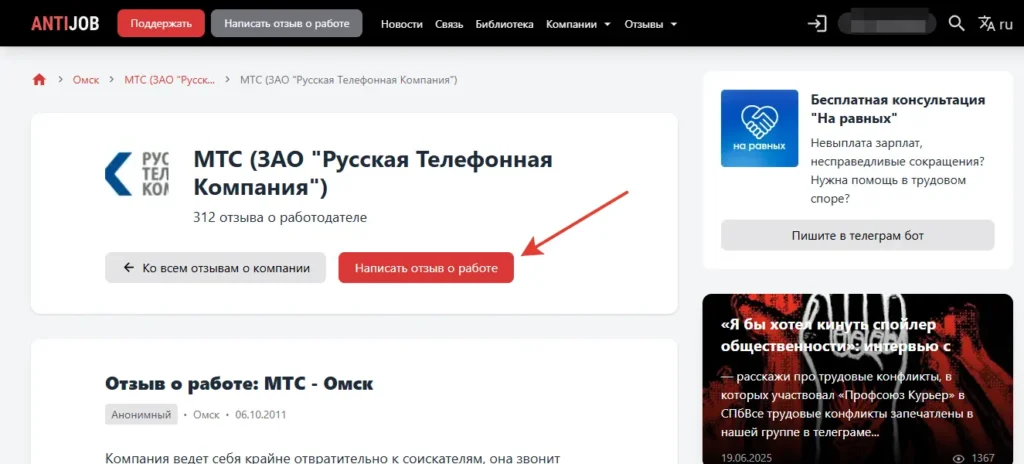Screen dimensions: 1024x464
Task: Click the article date 19.06.2025
Action: tap(745, 458)
